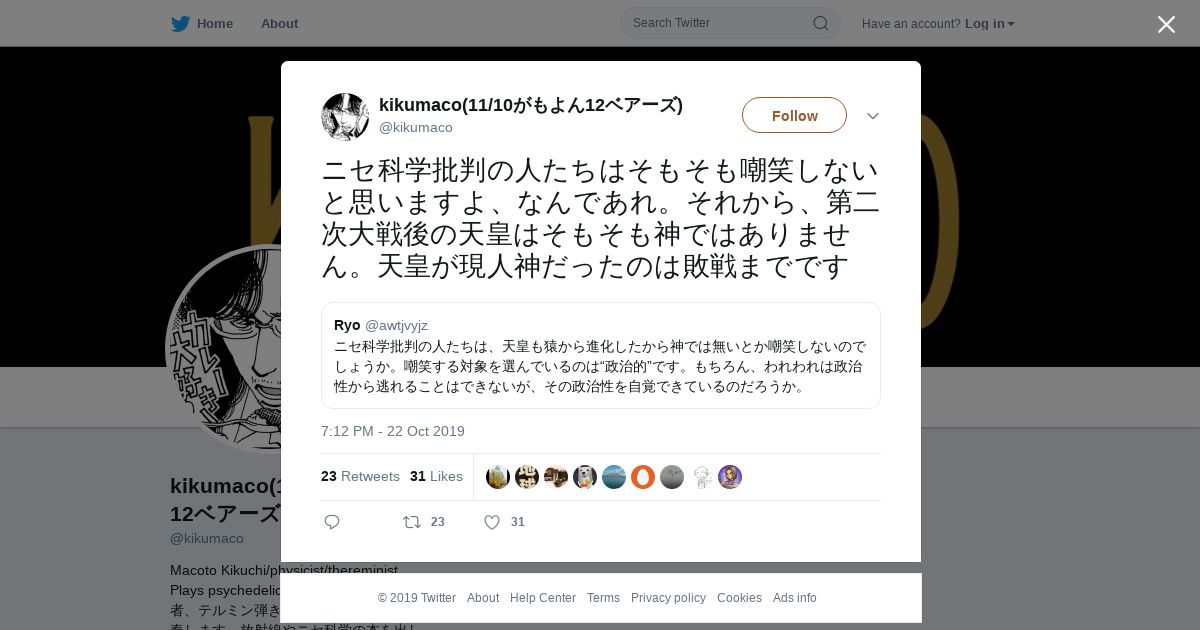Open the Privacy policy footer link

(x=668, y=598)
